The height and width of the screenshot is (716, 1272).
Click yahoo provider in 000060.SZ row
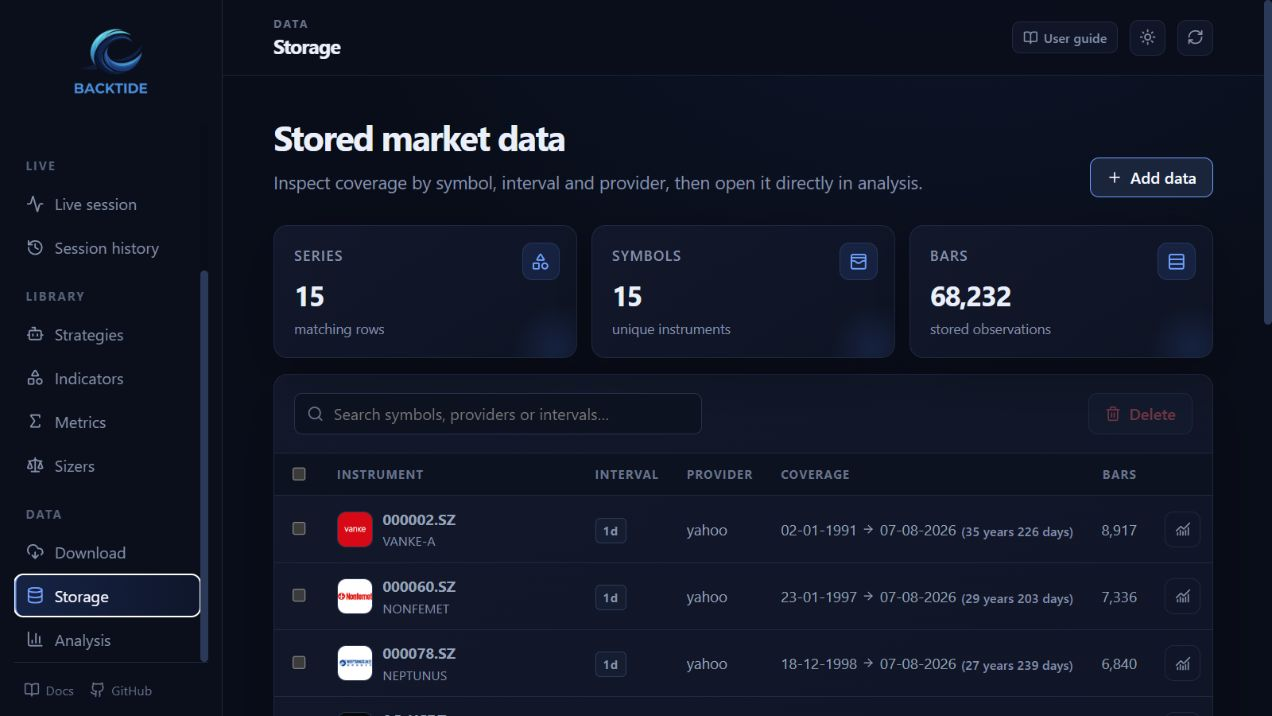tap(707, 597)
